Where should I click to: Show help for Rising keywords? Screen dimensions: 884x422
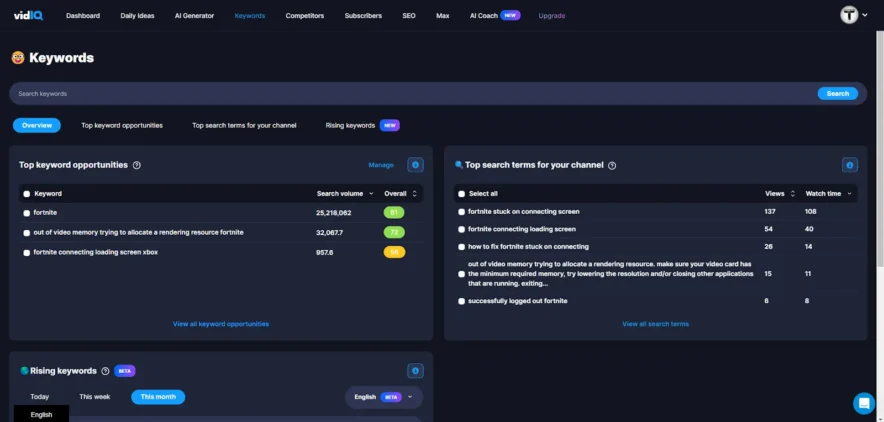point(105,371)
